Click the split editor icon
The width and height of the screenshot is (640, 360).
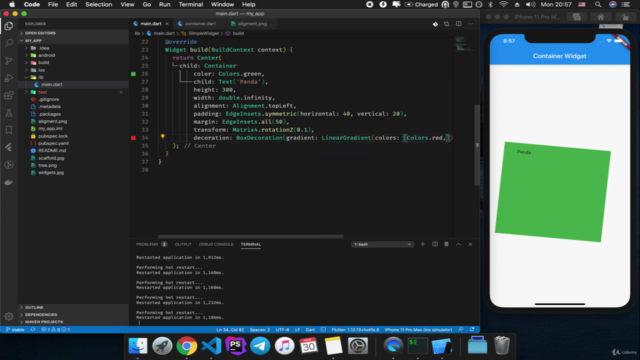tap(458, 24)
